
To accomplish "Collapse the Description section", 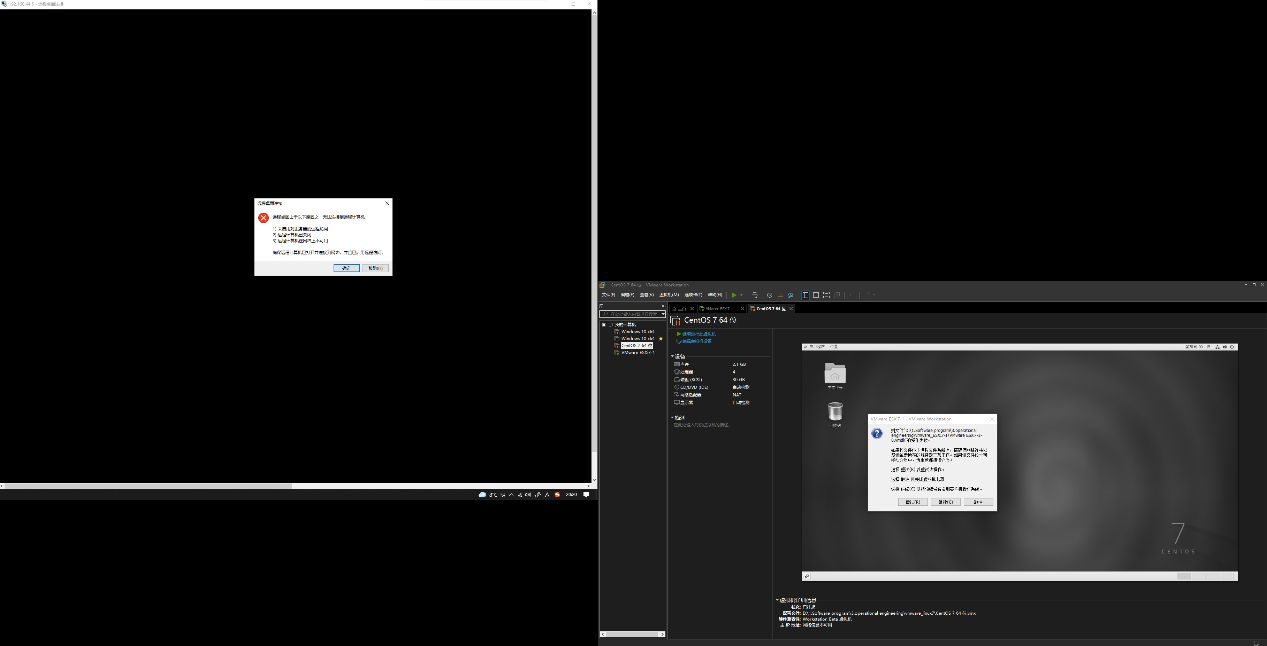I will pos(672,417).
